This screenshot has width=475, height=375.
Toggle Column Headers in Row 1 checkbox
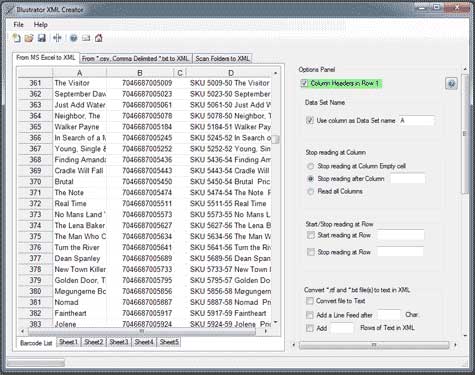pos(304,83)
